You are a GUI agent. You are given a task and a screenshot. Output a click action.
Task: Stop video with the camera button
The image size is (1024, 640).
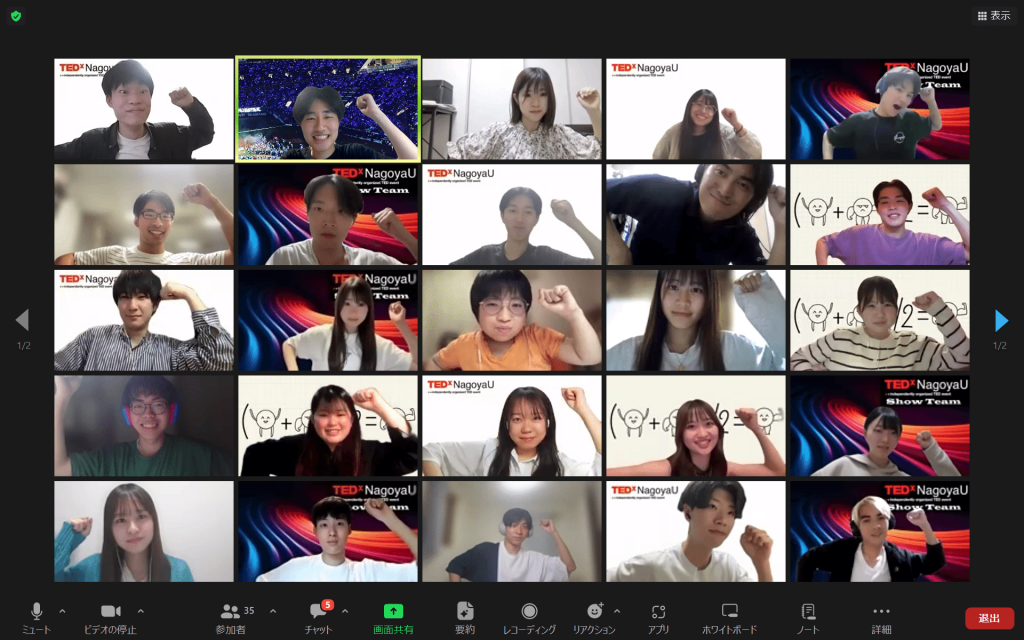[110, 612]
